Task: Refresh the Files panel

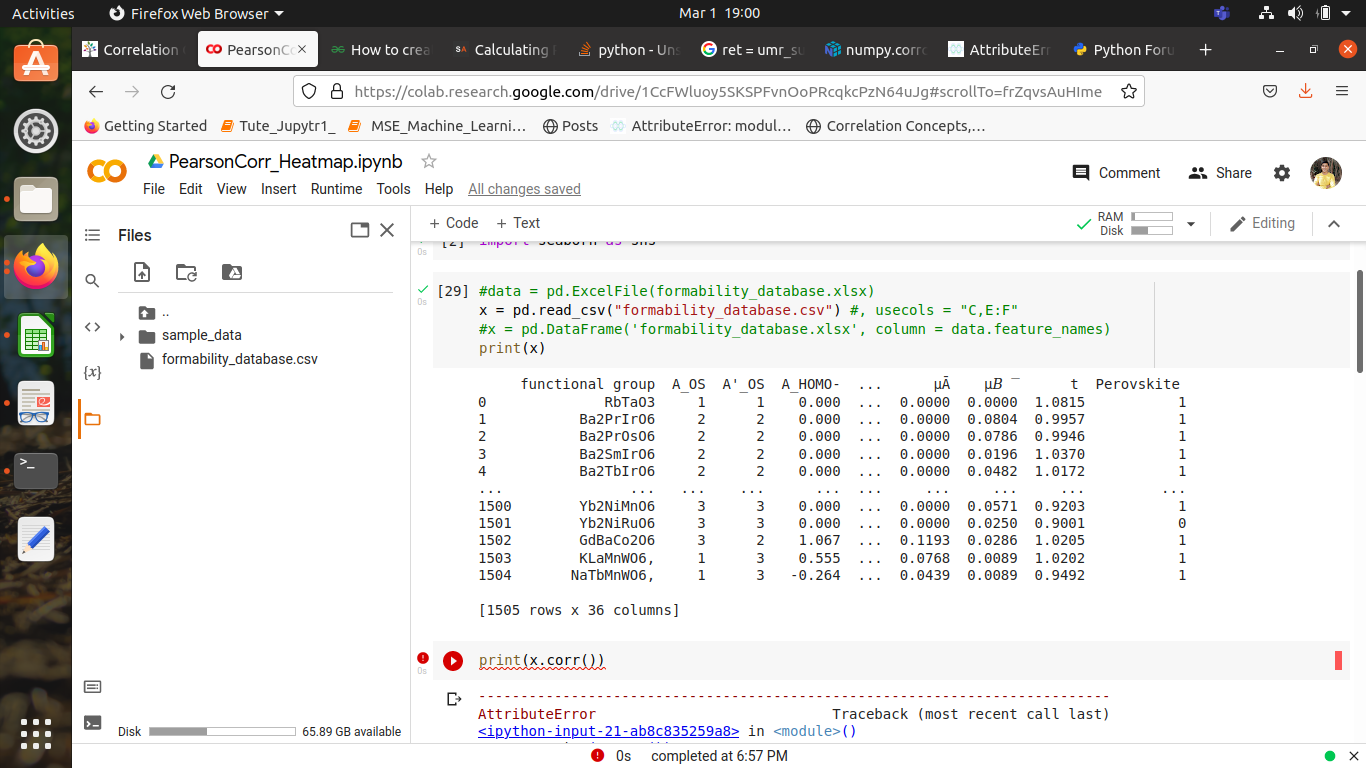Action: (x=186, y=272)
